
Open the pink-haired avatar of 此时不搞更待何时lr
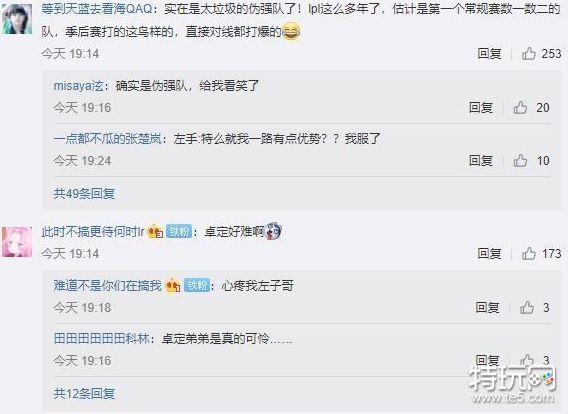[x=17, y=242]
